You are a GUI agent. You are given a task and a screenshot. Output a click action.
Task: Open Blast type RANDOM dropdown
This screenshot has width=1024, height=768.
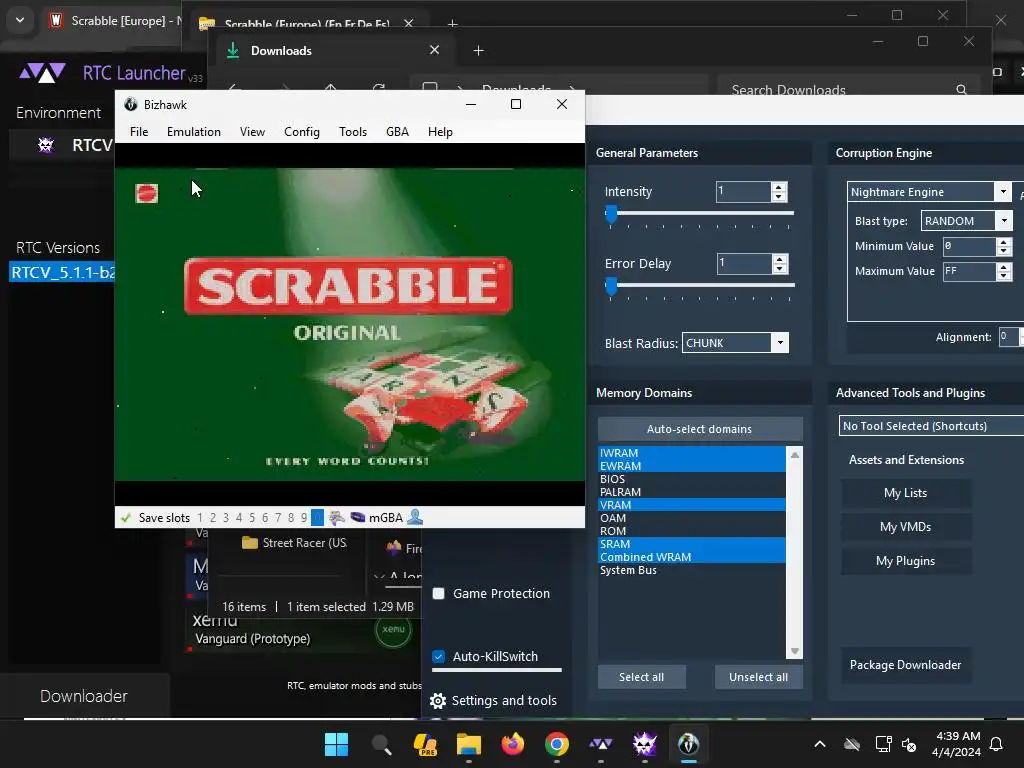(x=967, y=221)
